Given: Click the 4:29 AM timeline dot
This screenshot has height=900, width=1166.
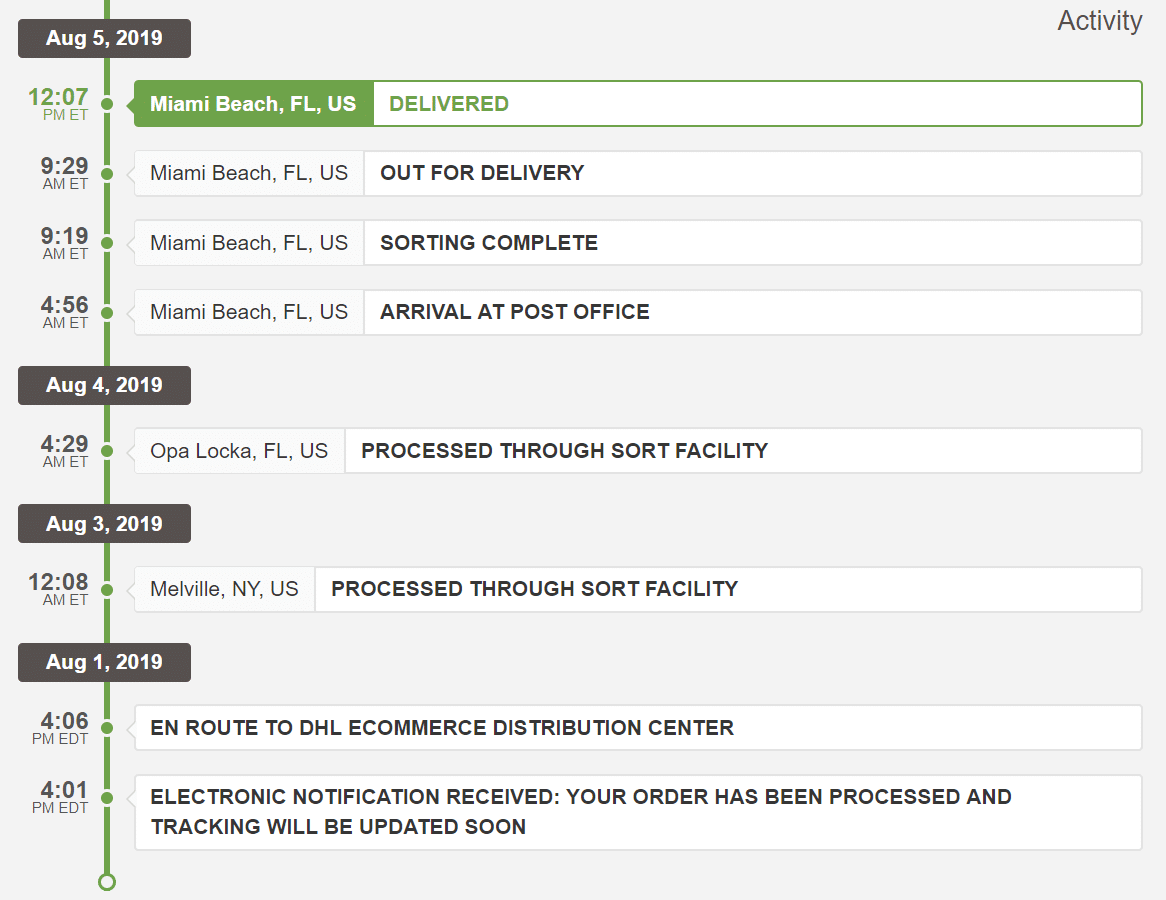Looking at the screenshot, I should click(107, 452).
